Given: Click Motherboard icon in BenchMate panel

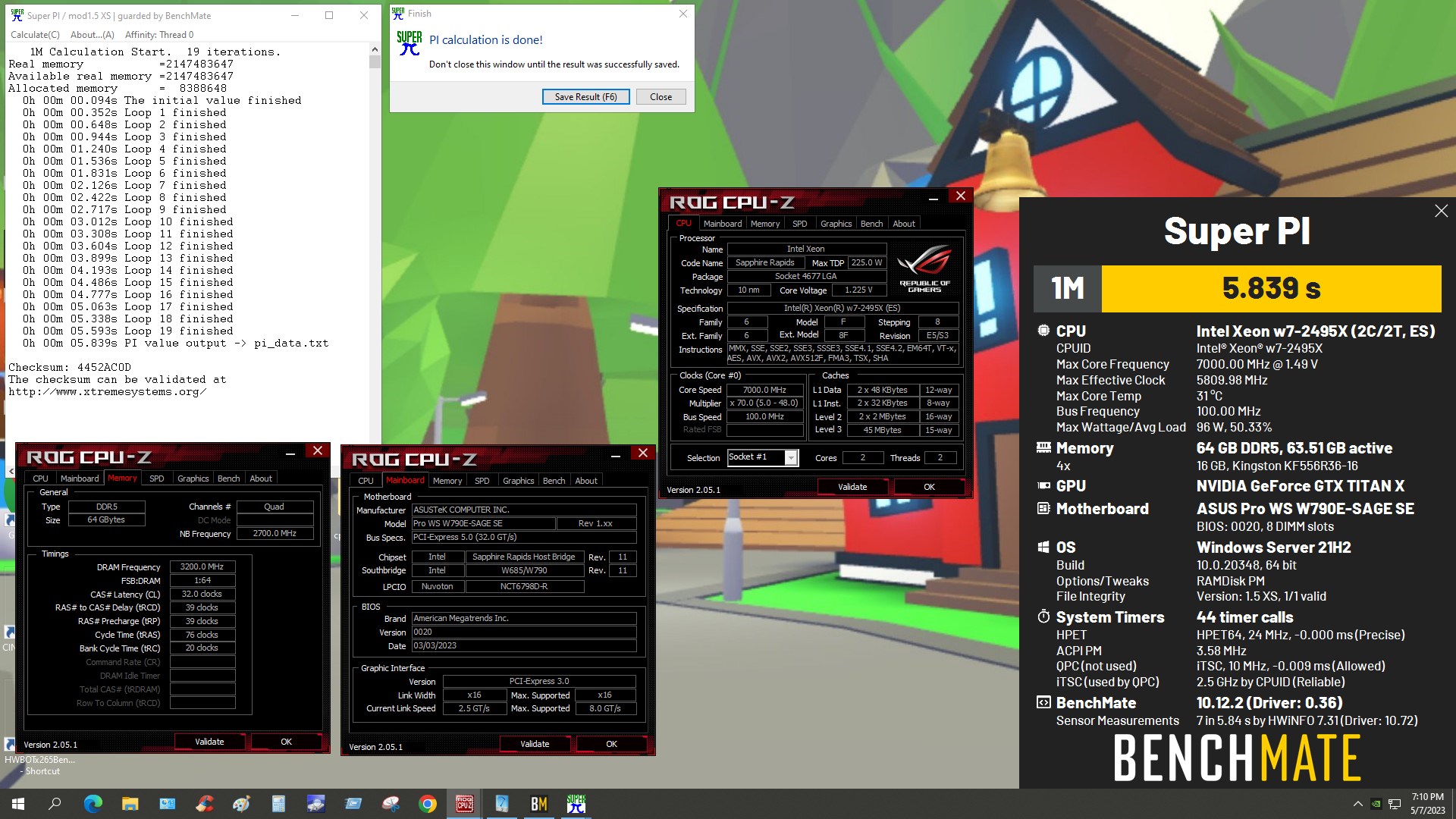Looking at the screenshot, I should pyautogui.click(x=1043, y=508).
